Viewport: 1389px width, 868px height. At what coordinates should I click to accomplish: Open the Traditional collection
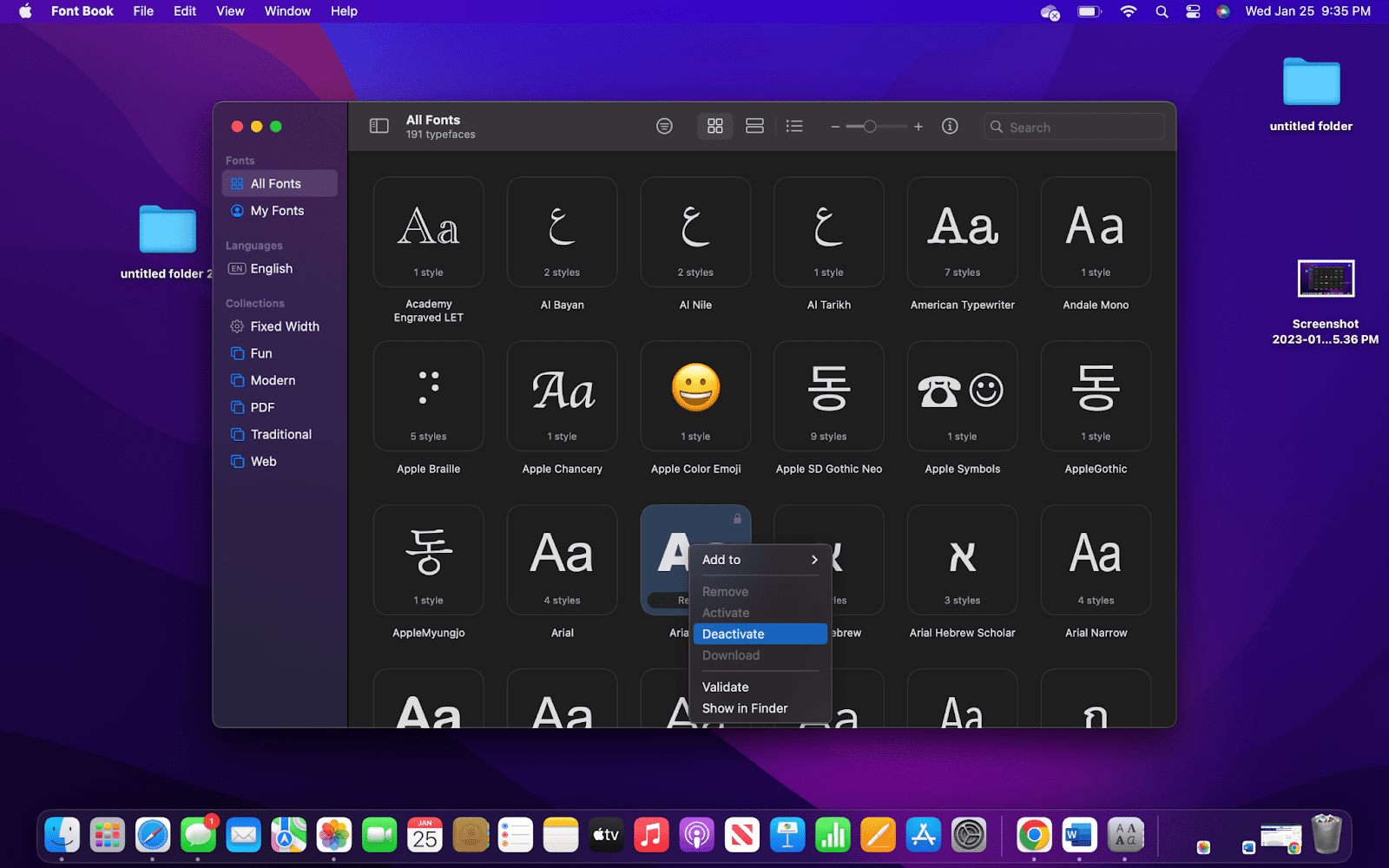pyautogui.click(x=280, y=434)
